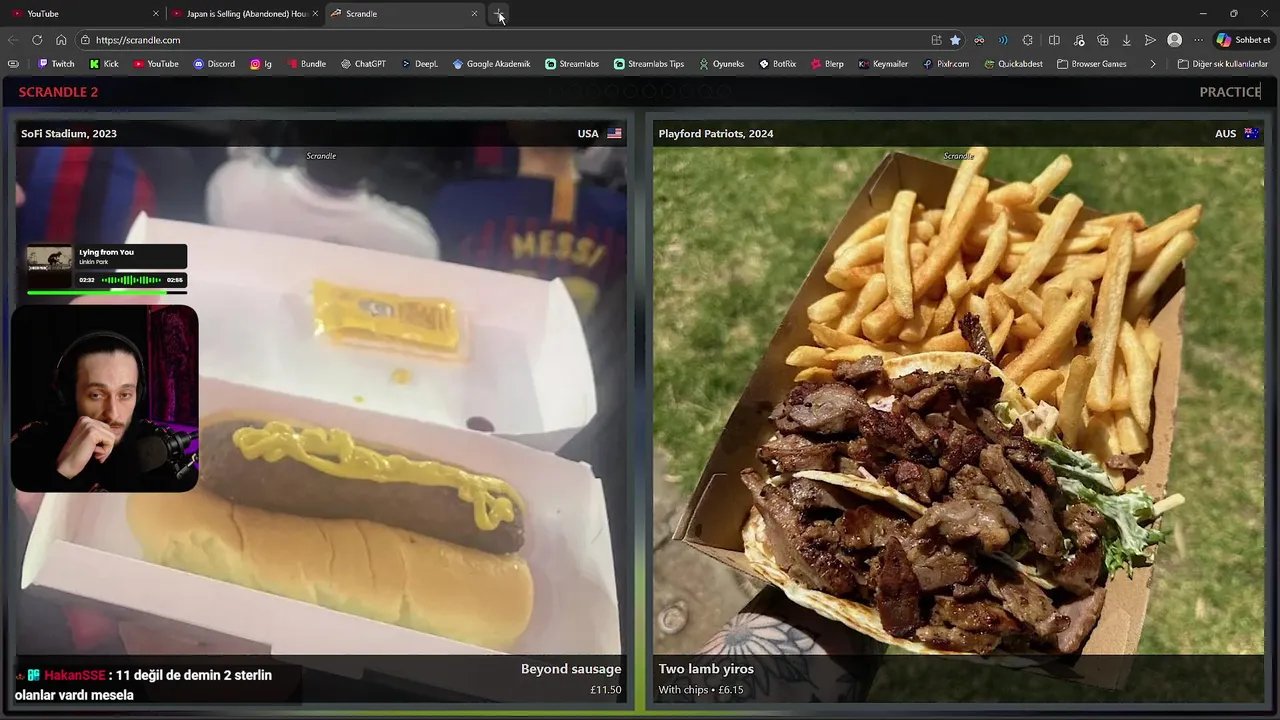This screenshot has width=1280, height=720.
Task: Open the browser profile avatar
Action: pyautogui.click(x=1175, y=40)
